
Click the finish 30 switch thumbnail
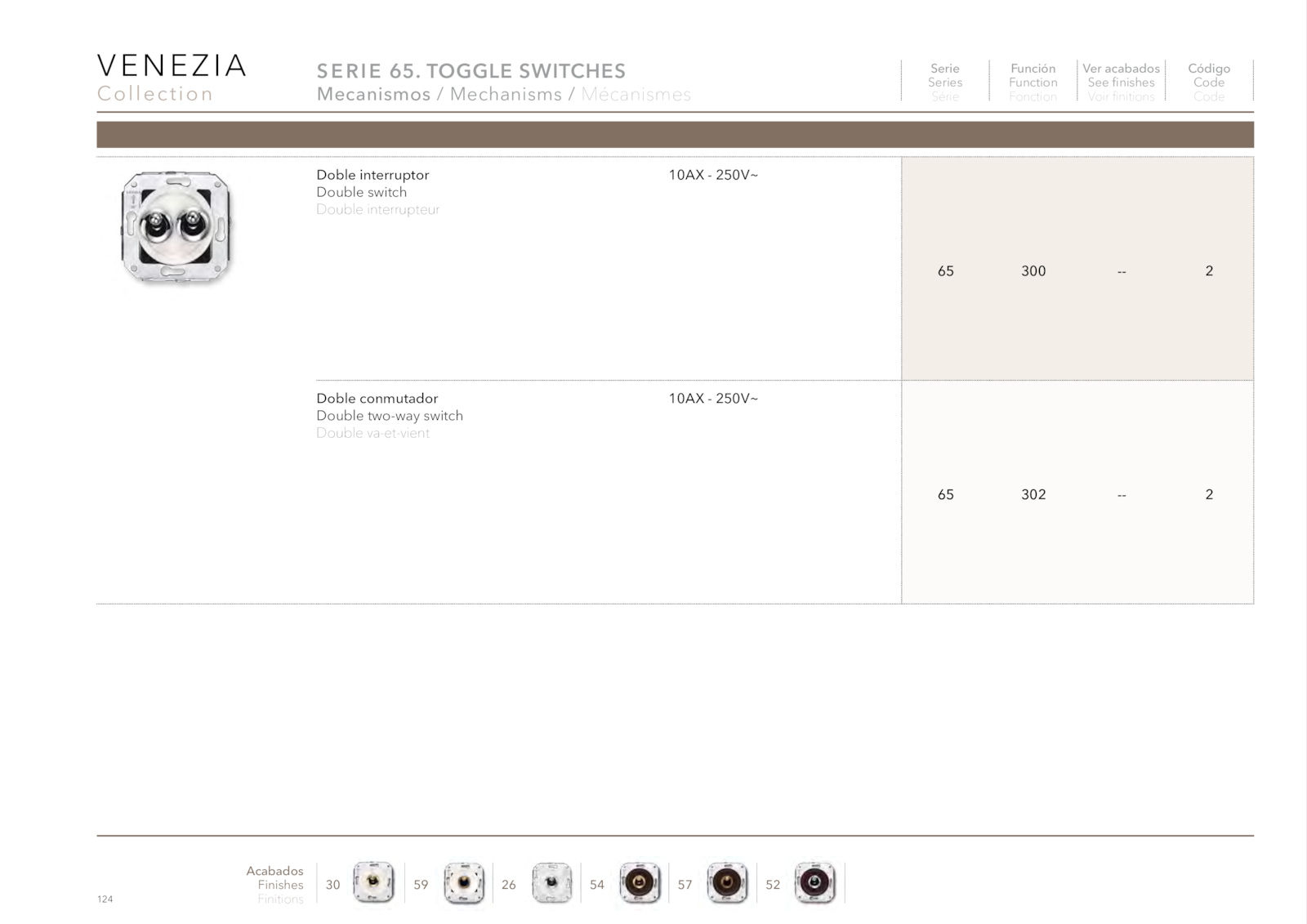(373, 882)
